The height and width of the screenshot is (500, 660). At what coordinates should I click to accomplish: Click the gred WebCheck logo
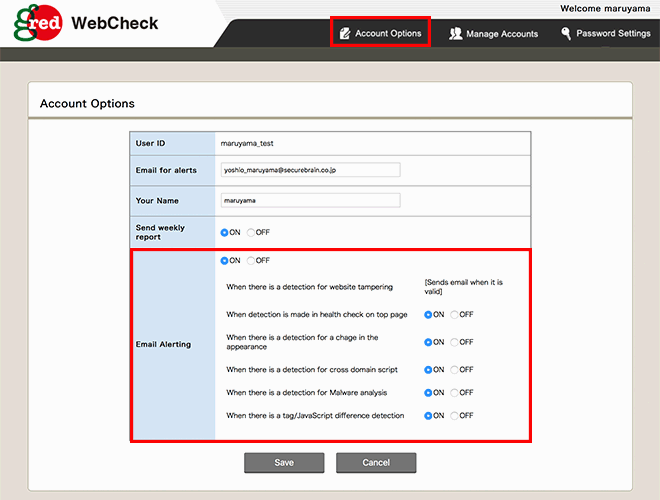pyautogui.click(x=86, y=24)
